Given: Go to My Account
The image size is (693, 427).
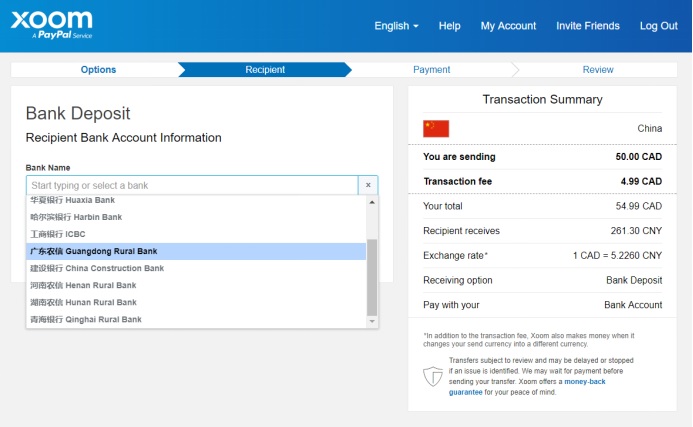Looking at the screenshot, I should (x=508, y=26).
